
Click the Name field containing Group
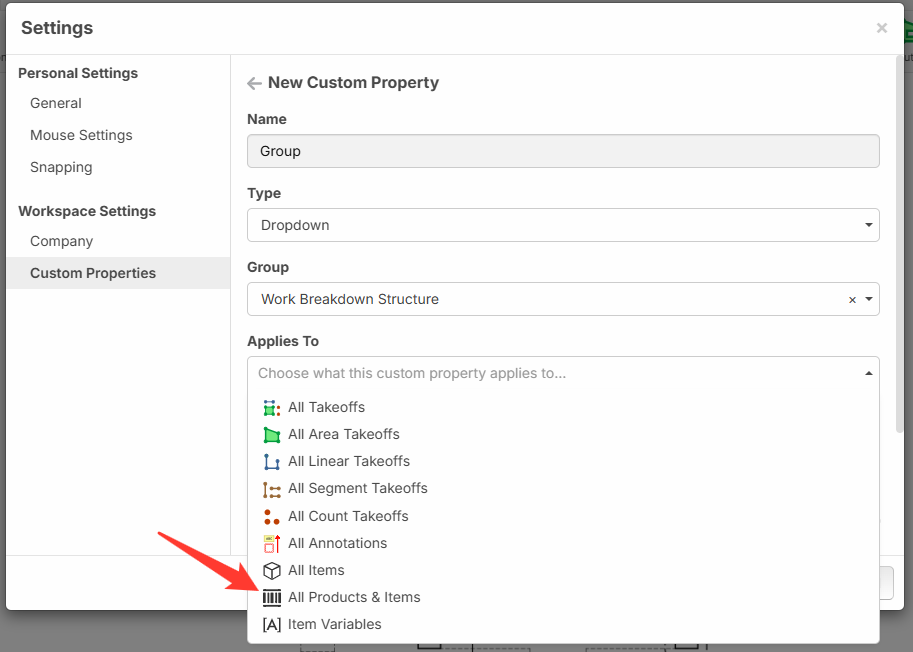point(563,151)
